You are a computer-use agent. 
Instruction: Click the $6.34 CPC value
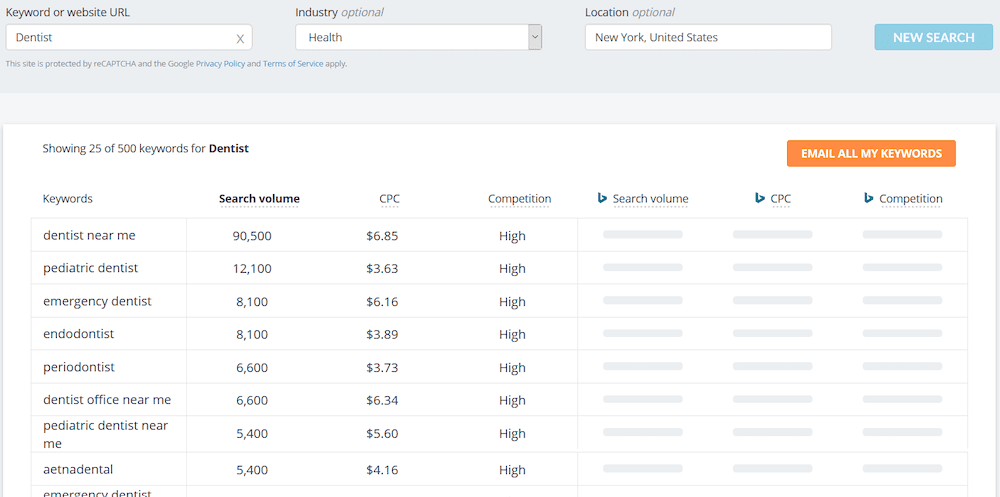pyautogui.click(x=382, y=401)
